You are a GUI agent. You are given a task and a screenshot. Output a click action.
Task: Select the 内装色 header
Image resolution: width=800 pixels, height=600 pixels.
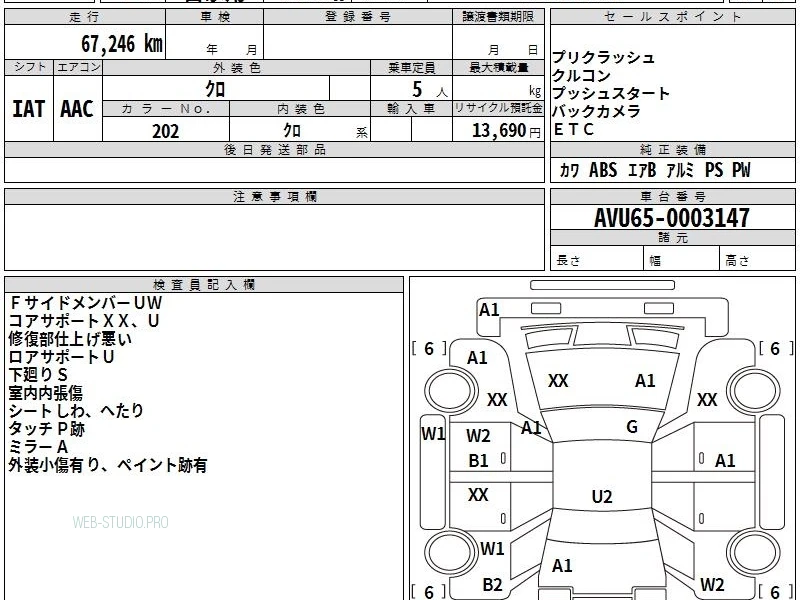pyautogui.click(x=301, y=109)
